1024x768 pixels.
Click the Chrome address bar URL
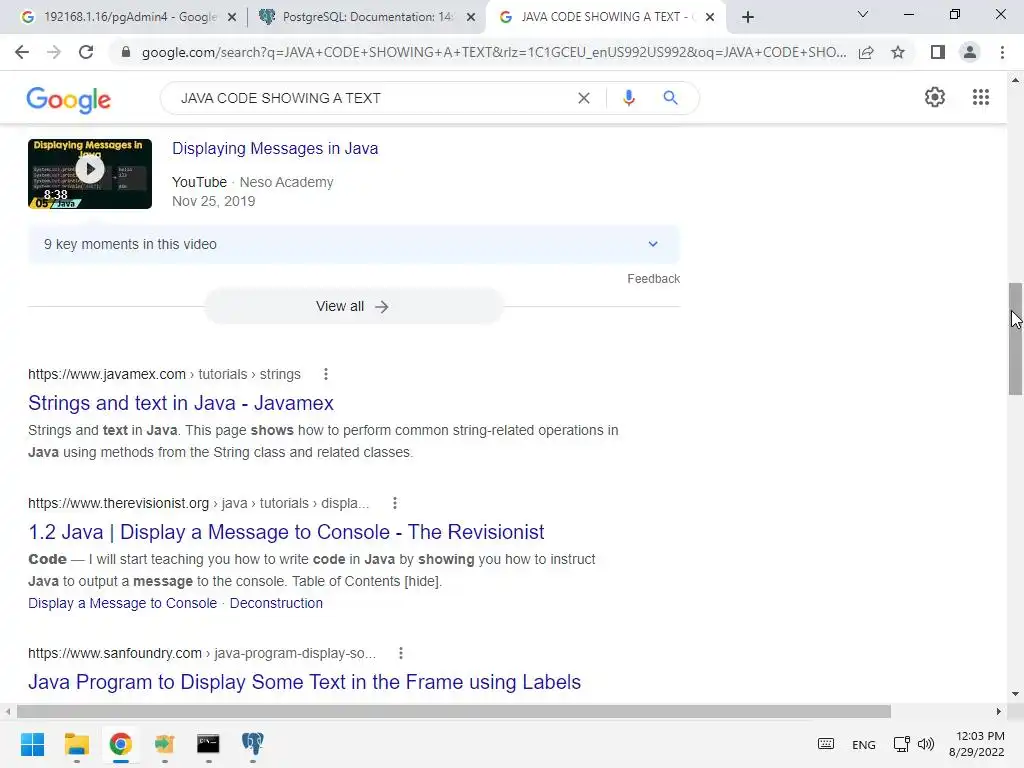click(494, 52)
